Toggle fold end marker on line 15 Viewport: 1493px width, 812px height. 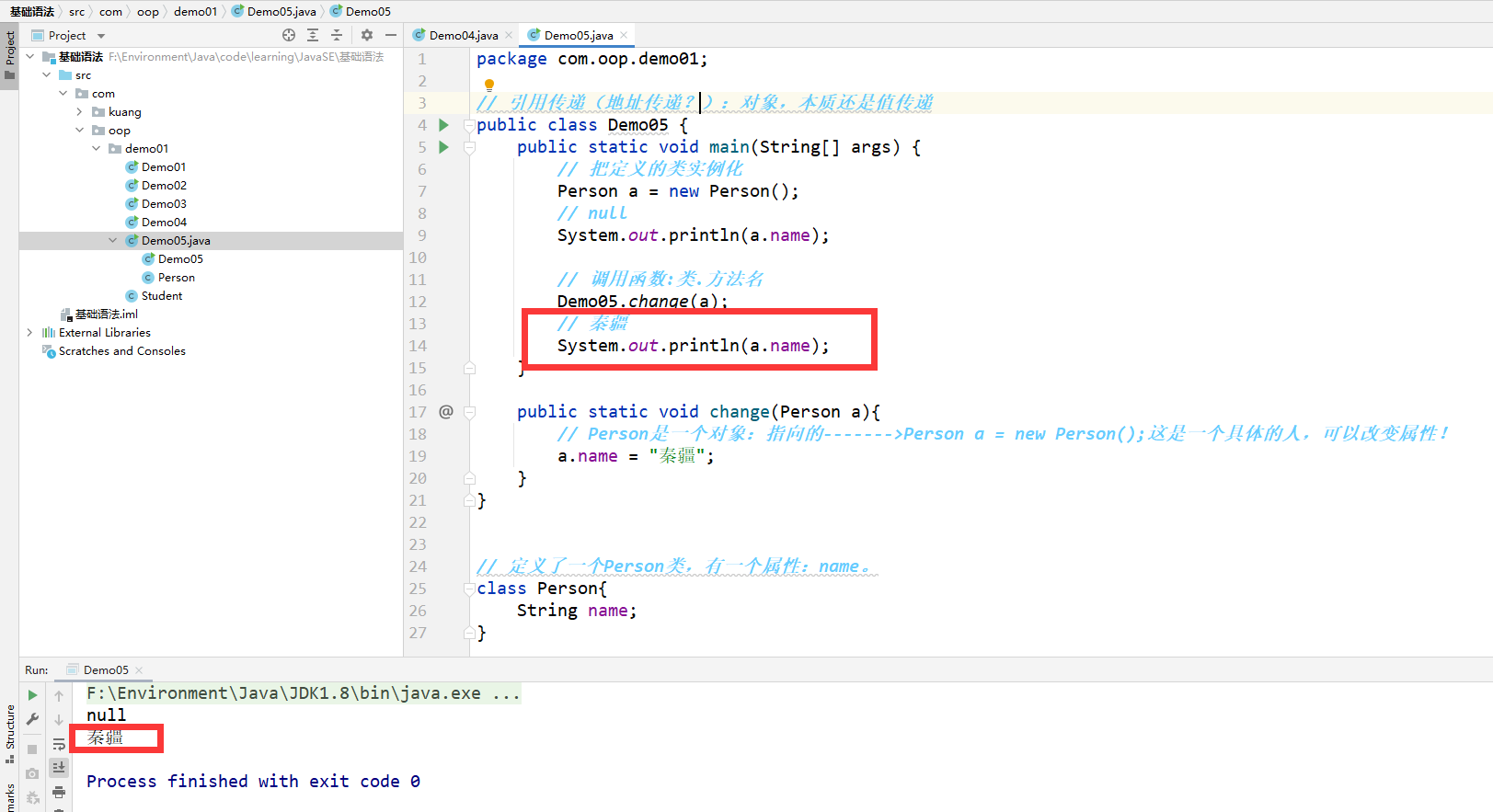(470, 368)
